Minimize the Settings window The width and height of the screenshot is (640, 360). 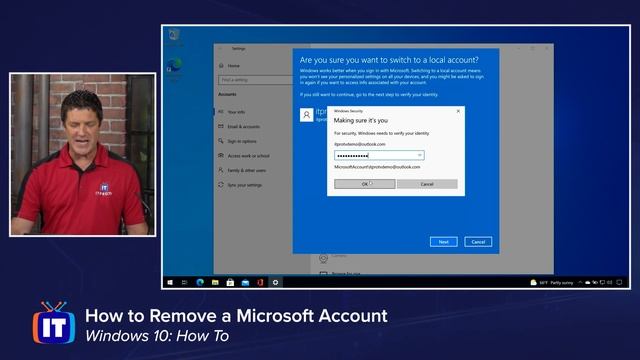tap(518, 49)
